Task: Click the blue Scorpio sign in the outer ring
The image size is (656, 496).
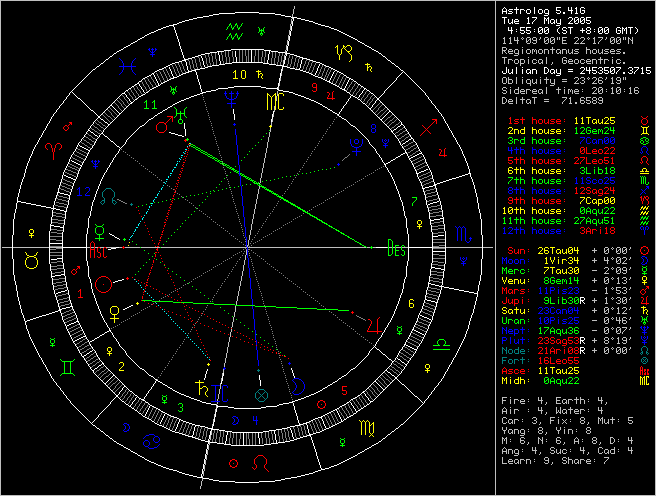Action: pyautogui.click(x=463, y=234)
